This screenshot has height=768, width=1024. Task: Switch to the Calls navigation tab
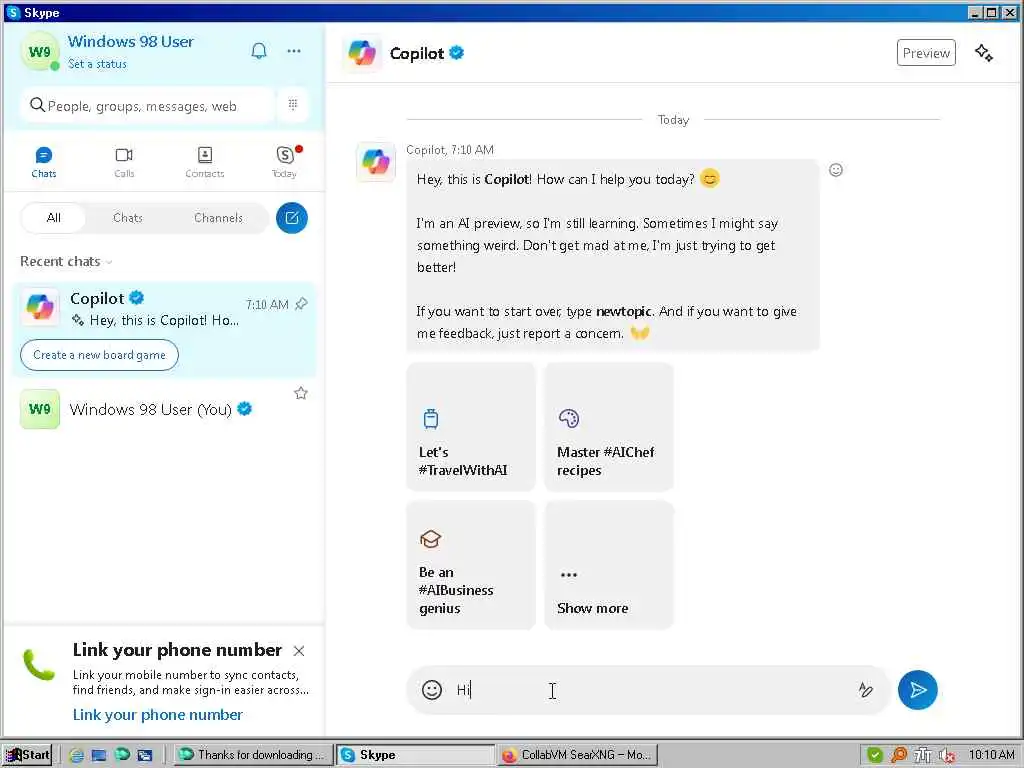[124, 161]
